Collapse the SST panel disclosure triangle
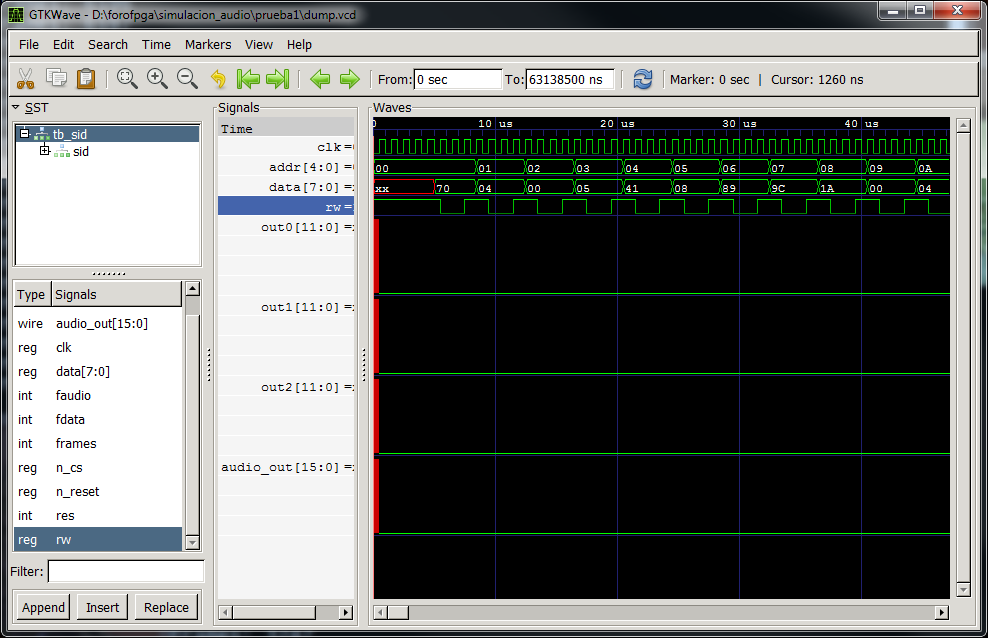The width and height of the screenshot is (988, 638). tap(16, 107)
